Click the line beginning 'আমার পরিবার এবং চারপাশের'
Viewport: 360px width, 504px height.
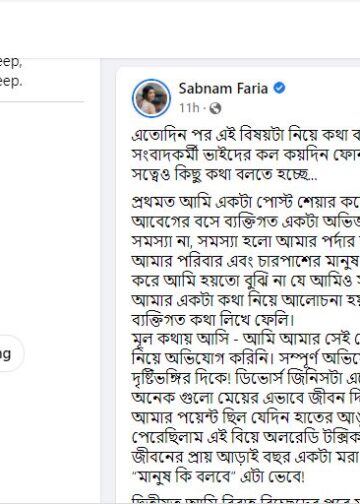click(246, 261)
